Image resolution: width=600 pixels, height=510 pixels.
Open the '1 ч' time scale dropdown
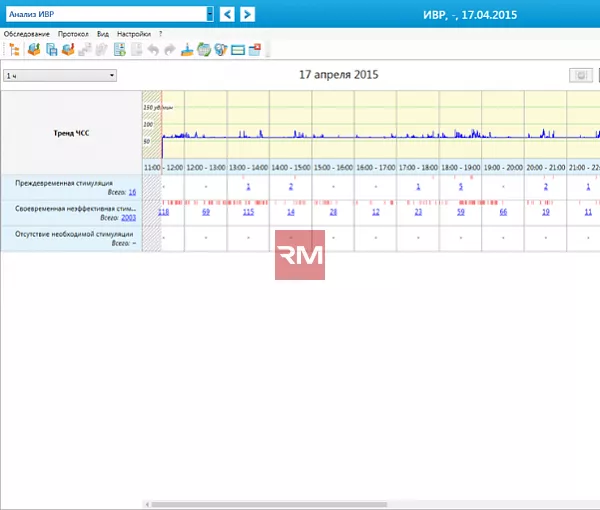(60, 75)
